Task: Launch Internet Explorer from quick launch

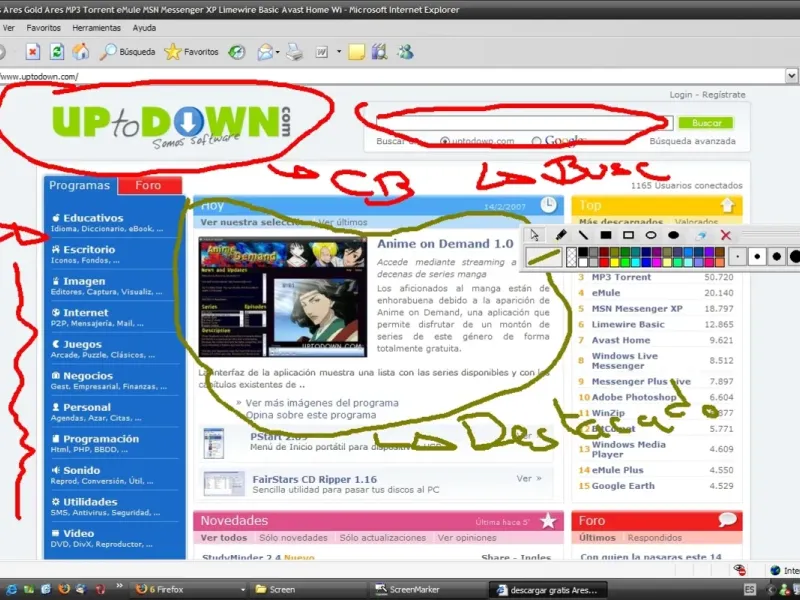Action: 11,590
